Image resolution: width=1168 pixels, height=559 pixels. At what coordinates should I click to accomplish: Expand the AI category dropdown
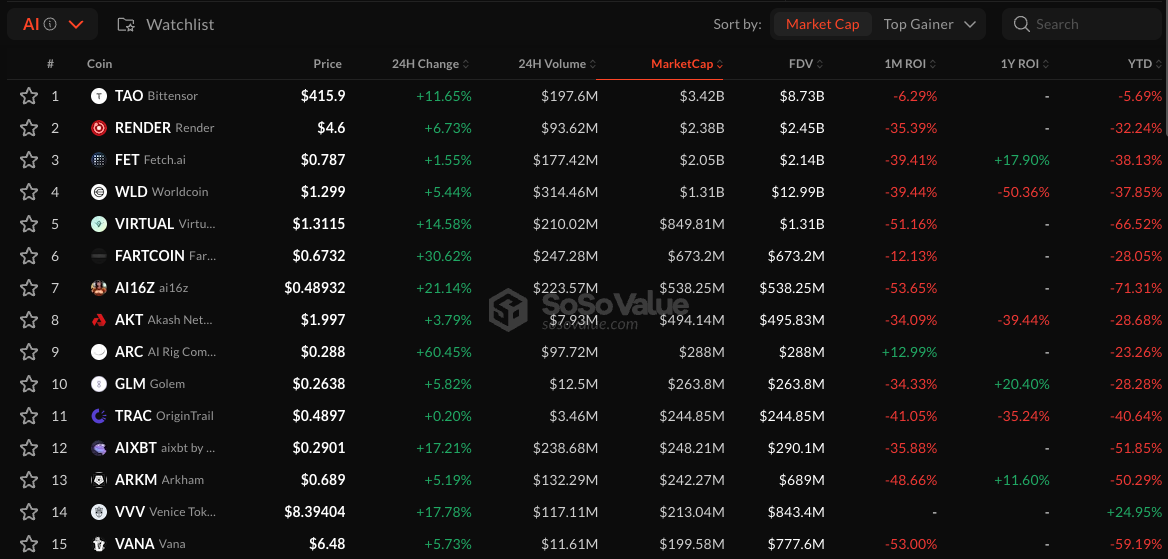(x=76, y=24)
